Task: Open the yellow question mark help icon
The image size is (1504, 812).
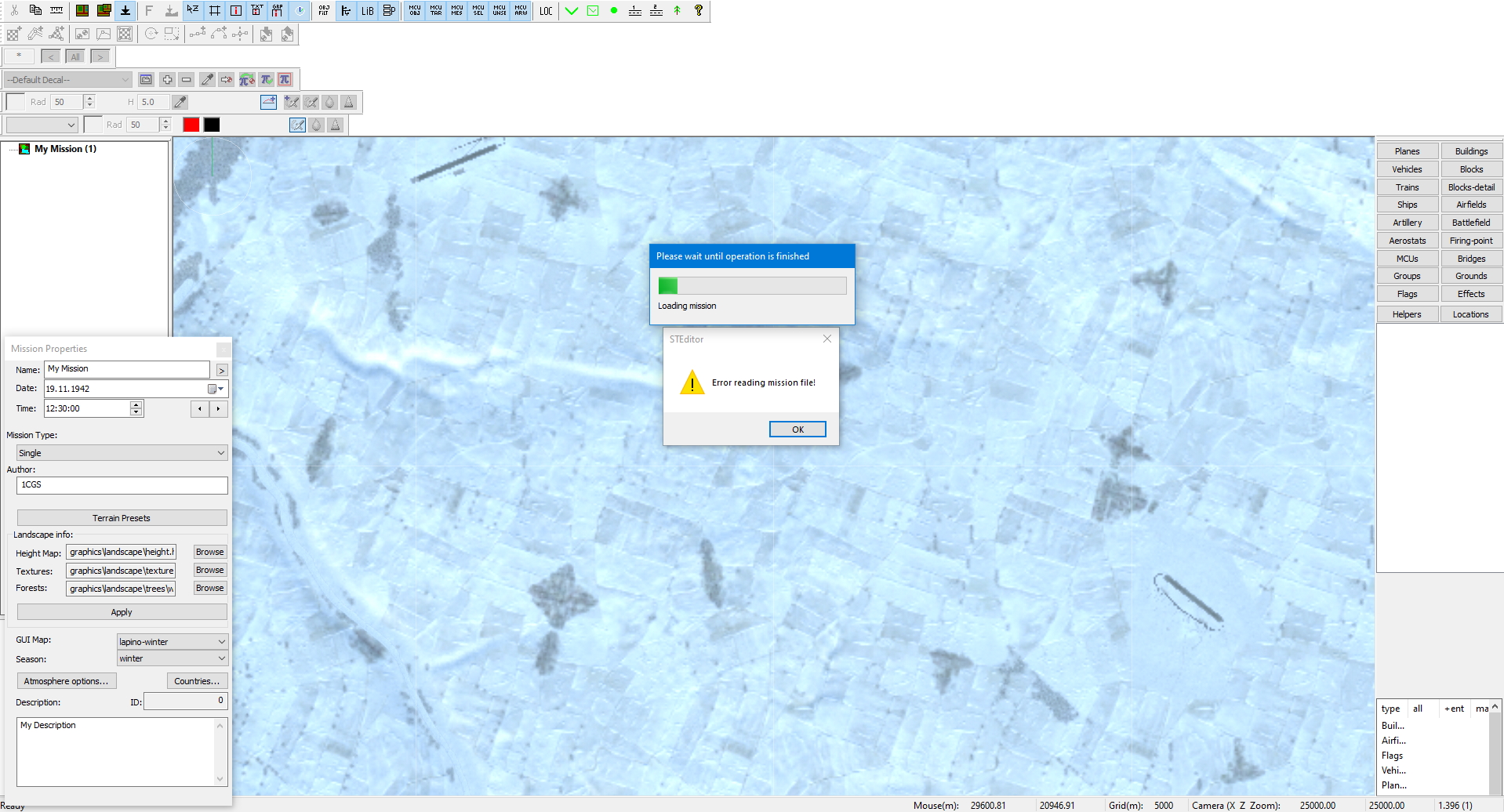Action: point(699,10)
